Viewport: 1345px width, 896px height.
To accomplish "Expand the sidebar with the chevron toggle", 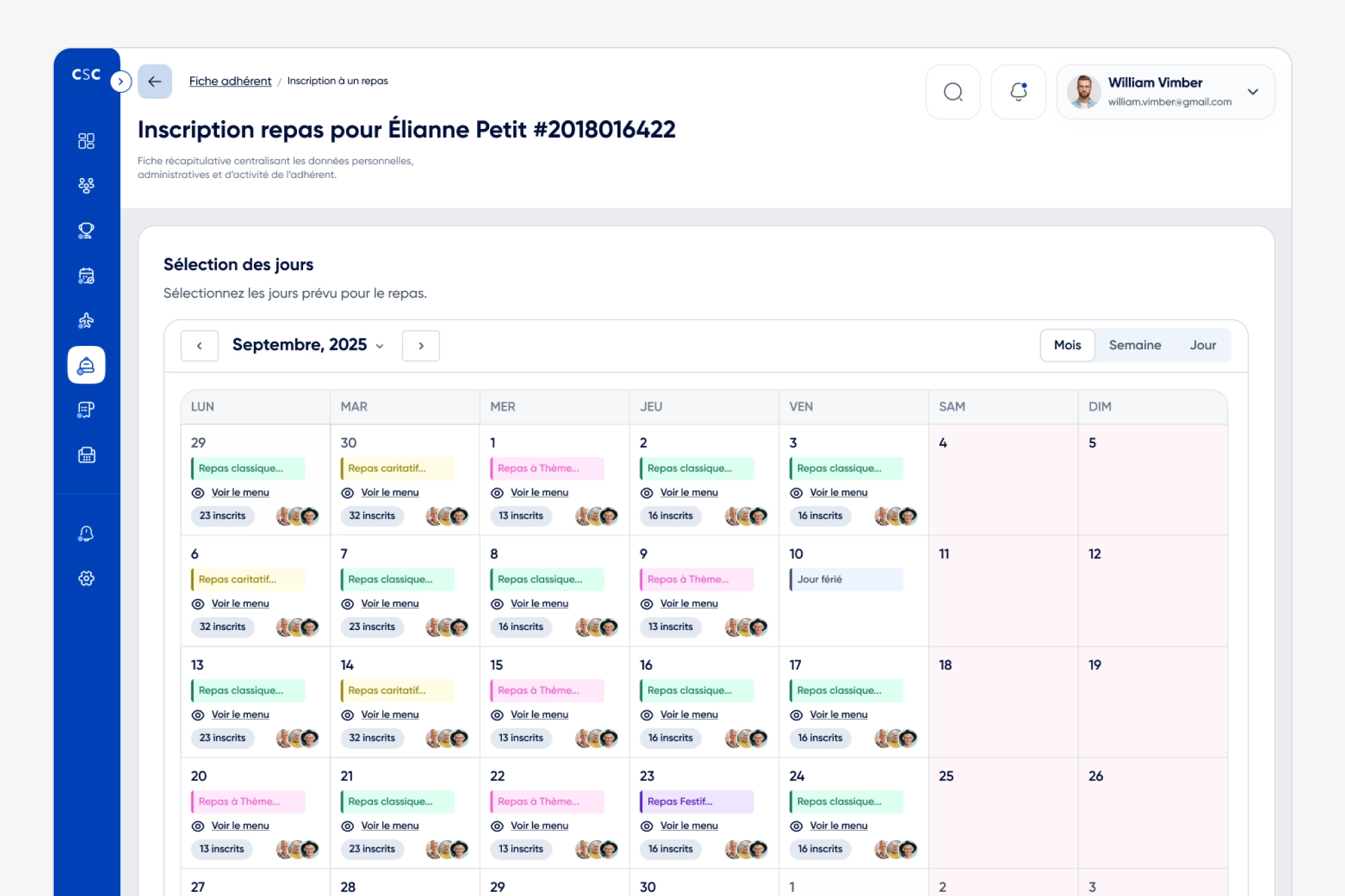I will (x=121, y=81).
